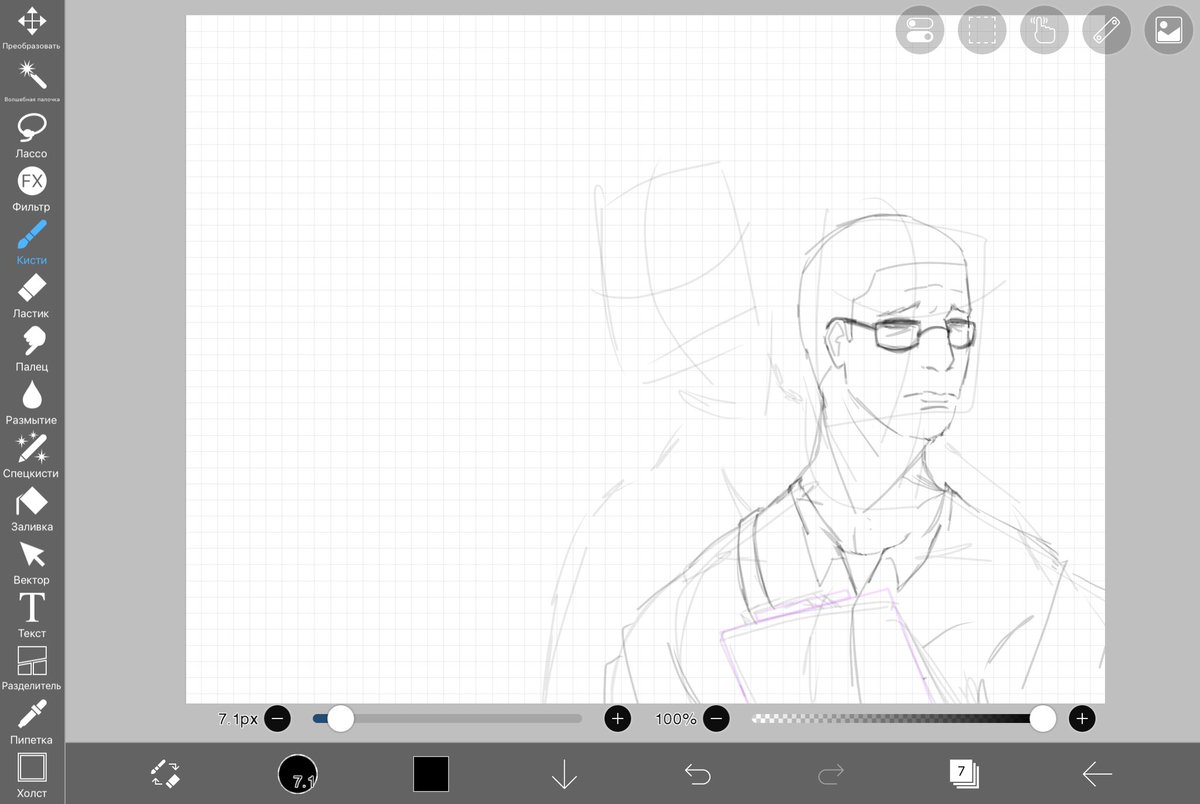Open the black color swatch
This screenshot has height=804, width=1200.
431,773
